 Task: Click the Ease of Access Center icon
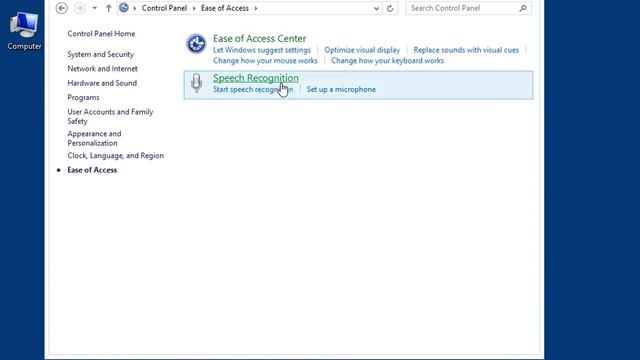(x=196, y=44)
